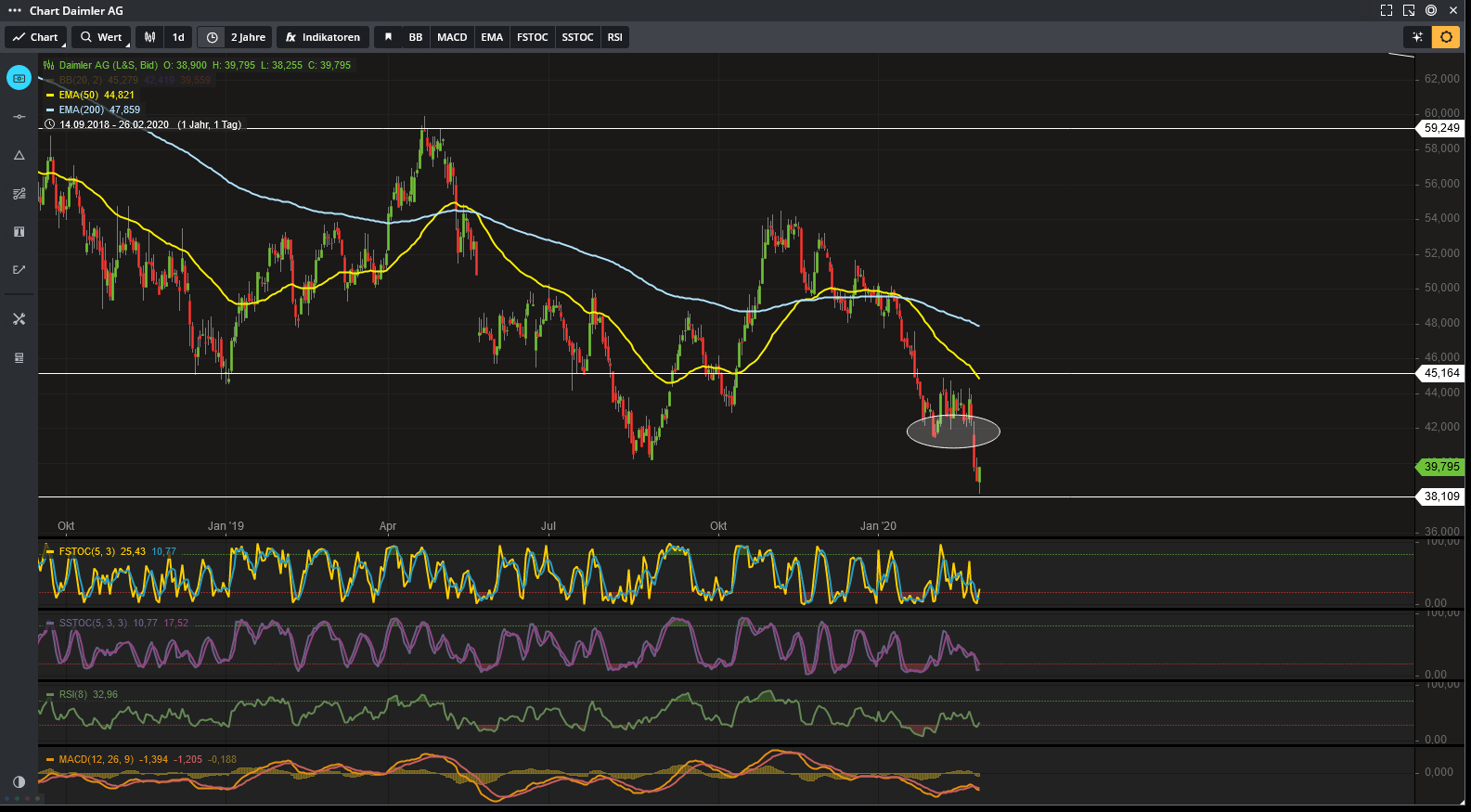Expand the Wert search dropdown
Screen dimensions: 1471x812
pos(100,37)
